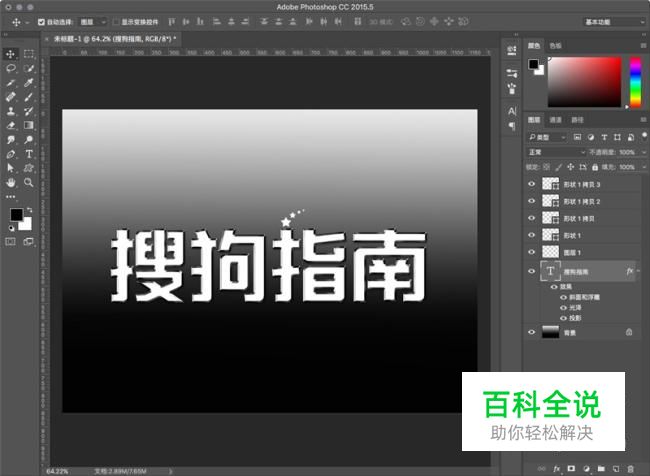Select the Zoom magnifier tool
This screenshot has height=476, width=650.
pyautogui.click(x=29, y=182)
